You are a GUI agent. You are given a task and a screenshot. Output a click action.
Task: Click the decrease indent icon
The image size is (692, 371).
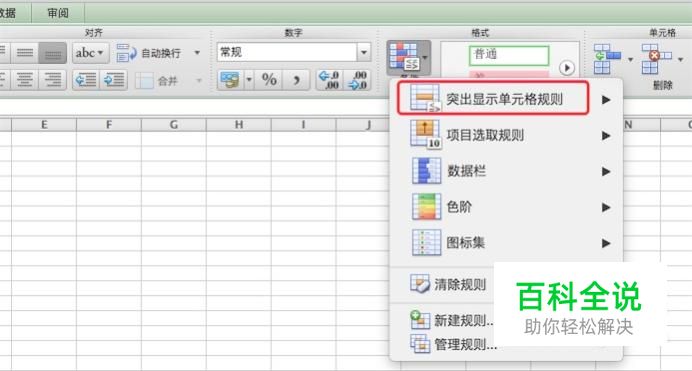pyautogui.click(x=86, y=80)
